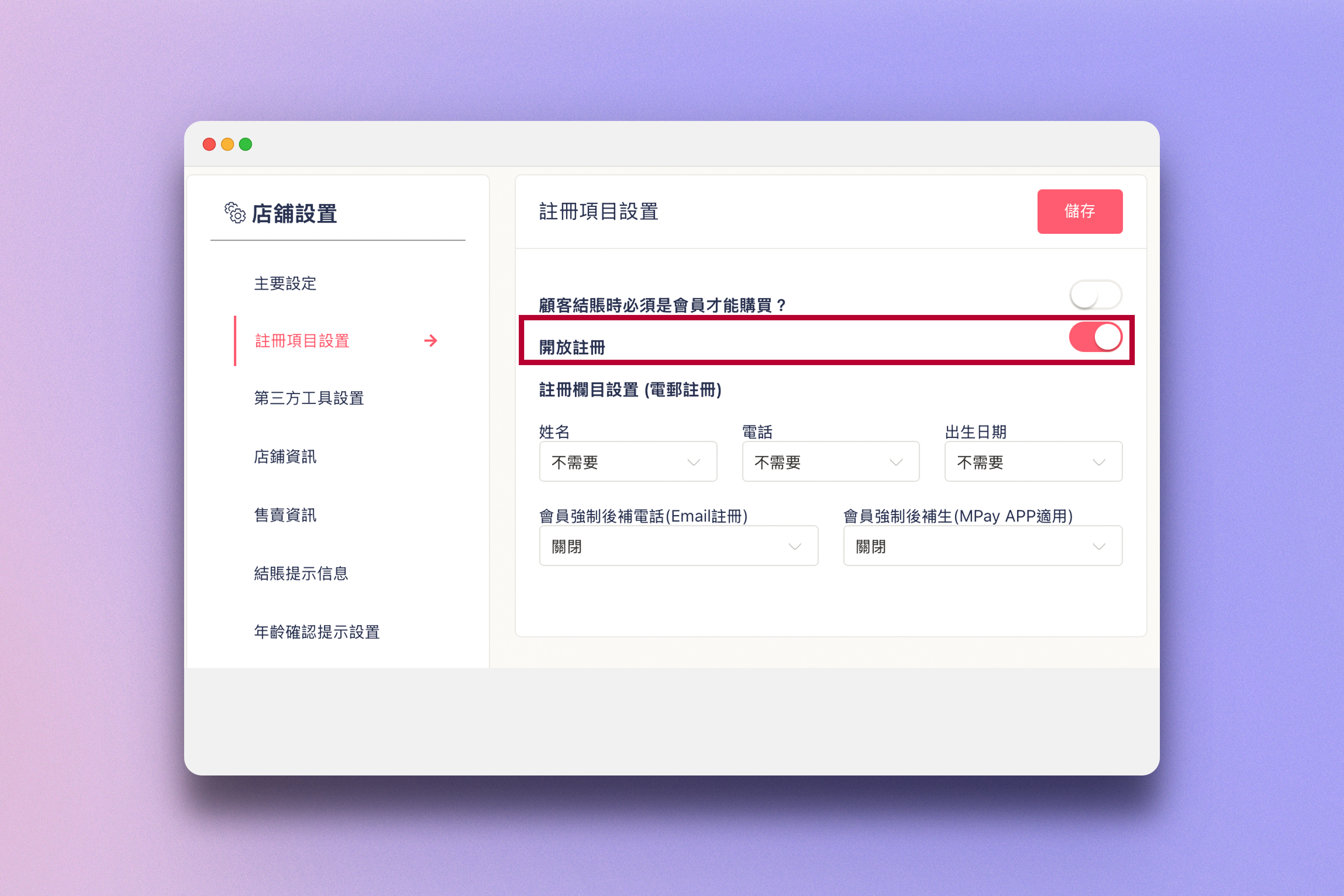Open the 姓名 dropdown
This screenshot has width=1344, height=896.
pyautogui.click(x=628, y=462)
